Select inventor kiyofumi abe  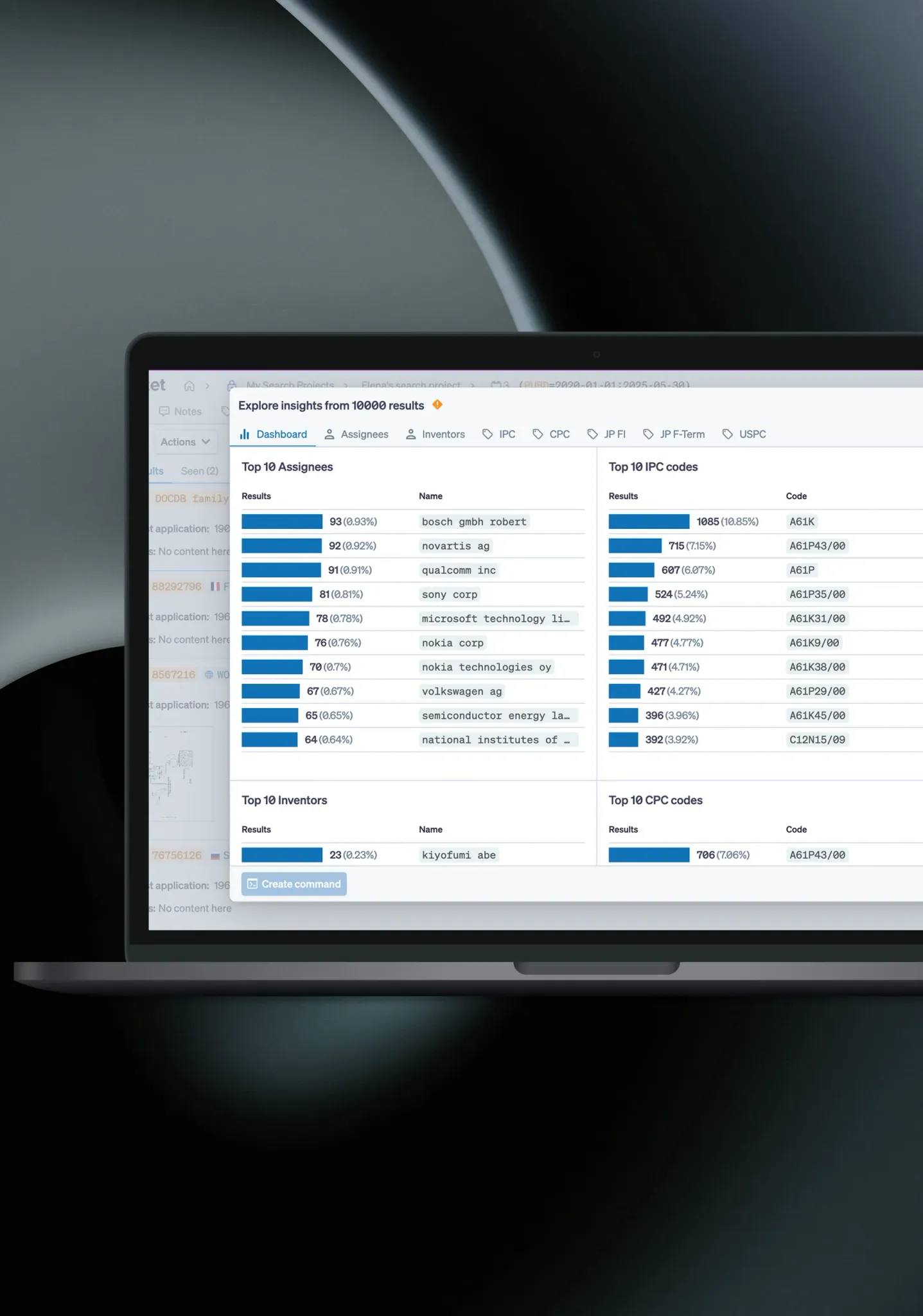click(x=459, y=855)
